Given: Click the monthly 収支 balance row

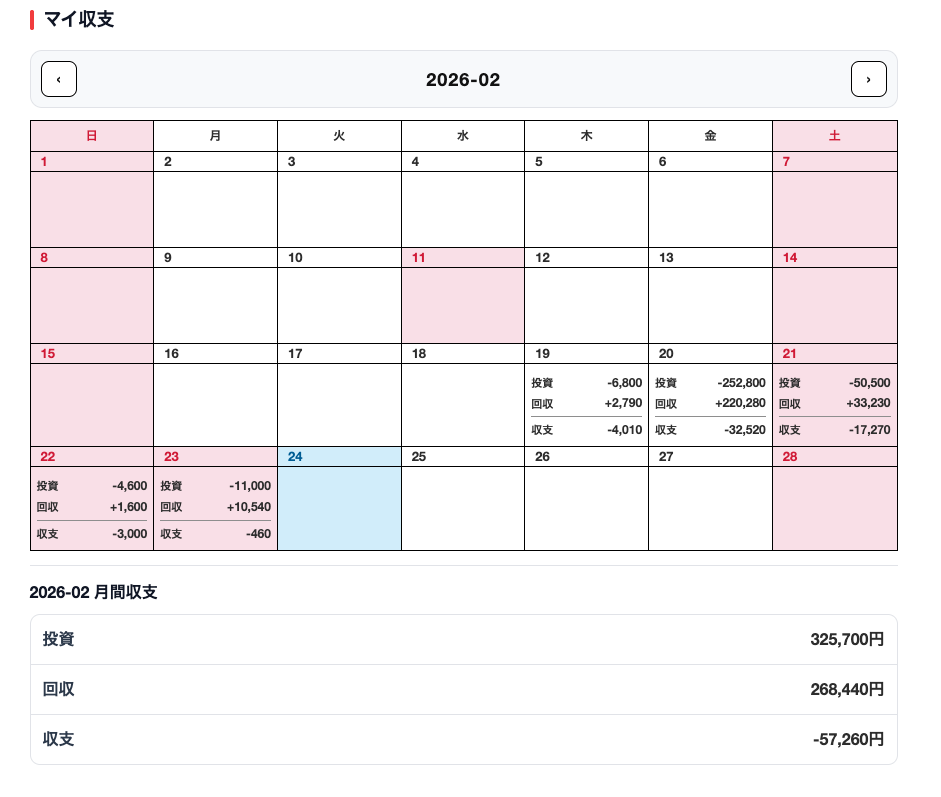Looking at the screenshot, I should pyautogui.click(x=463, y=740).
